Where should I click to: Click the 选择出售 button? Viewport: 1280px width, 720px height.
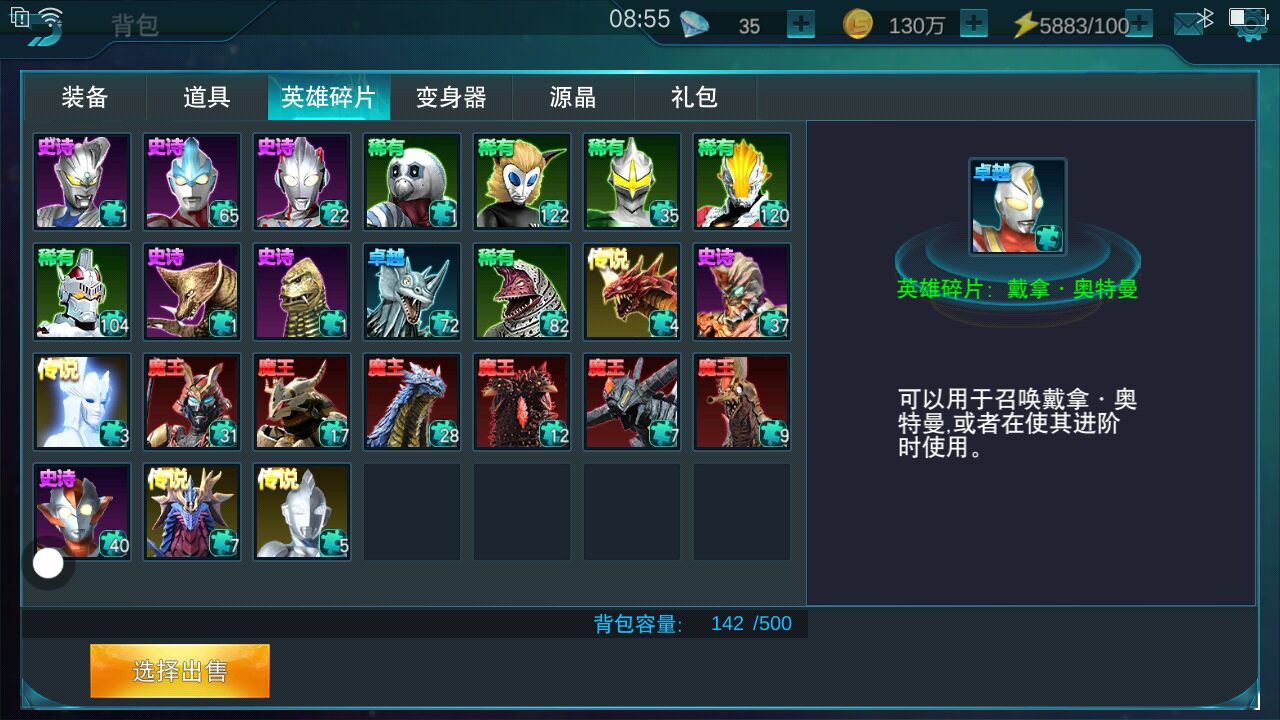tap(180, 671)
